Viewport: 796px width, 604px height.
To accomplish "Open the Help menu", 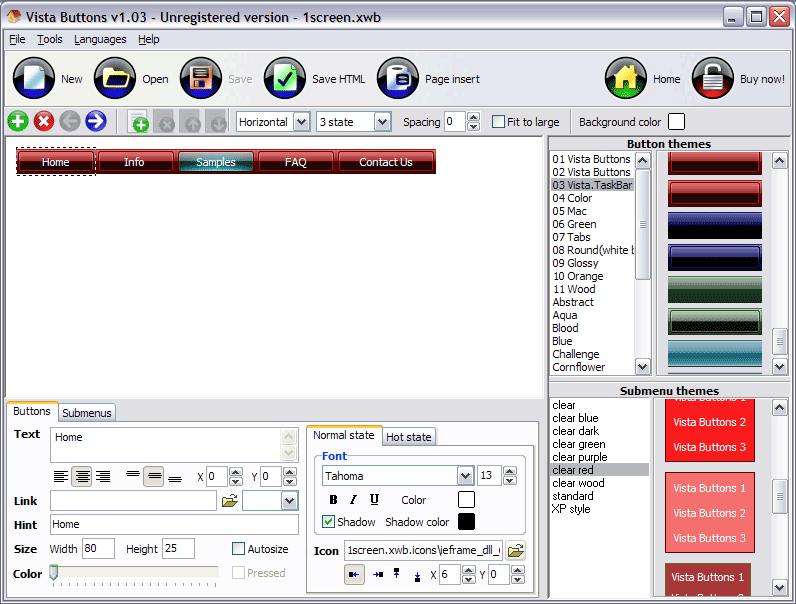I will click(149, 39).
